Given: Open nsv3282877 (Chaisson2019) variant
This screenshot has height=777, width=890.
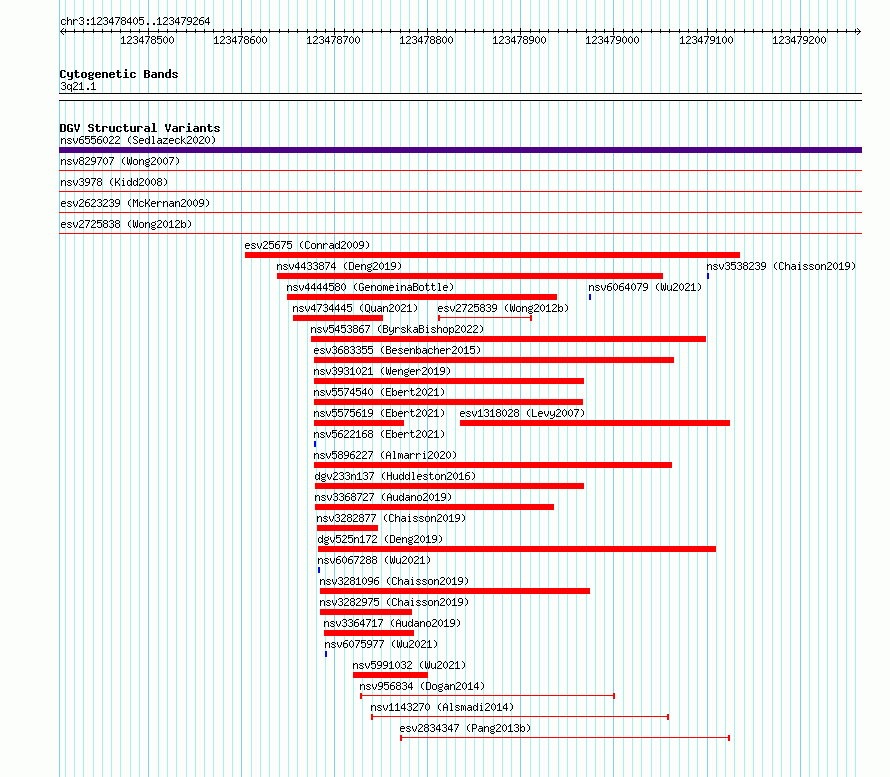Looking at the screenshot, I should (x=391, y=518).
